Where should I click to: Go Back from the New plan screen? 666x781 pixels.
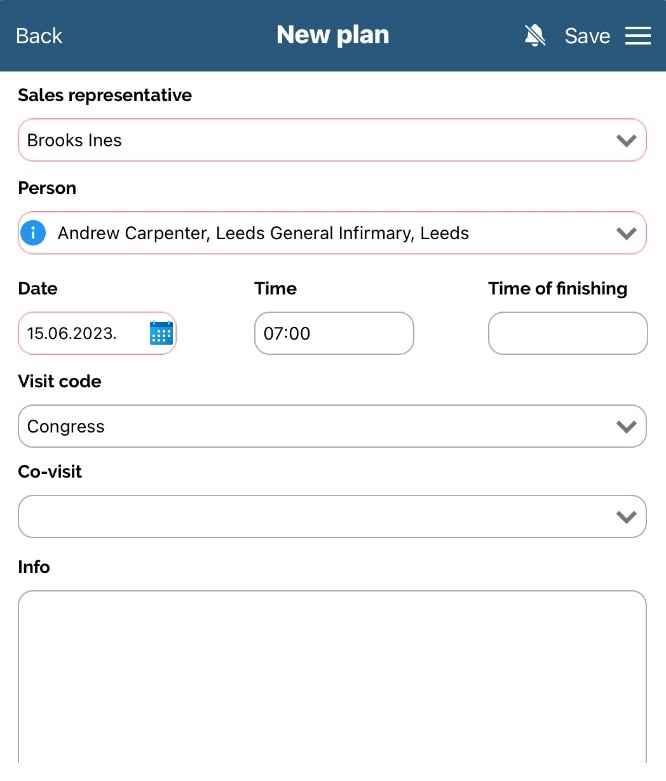[x=39, y=36]
